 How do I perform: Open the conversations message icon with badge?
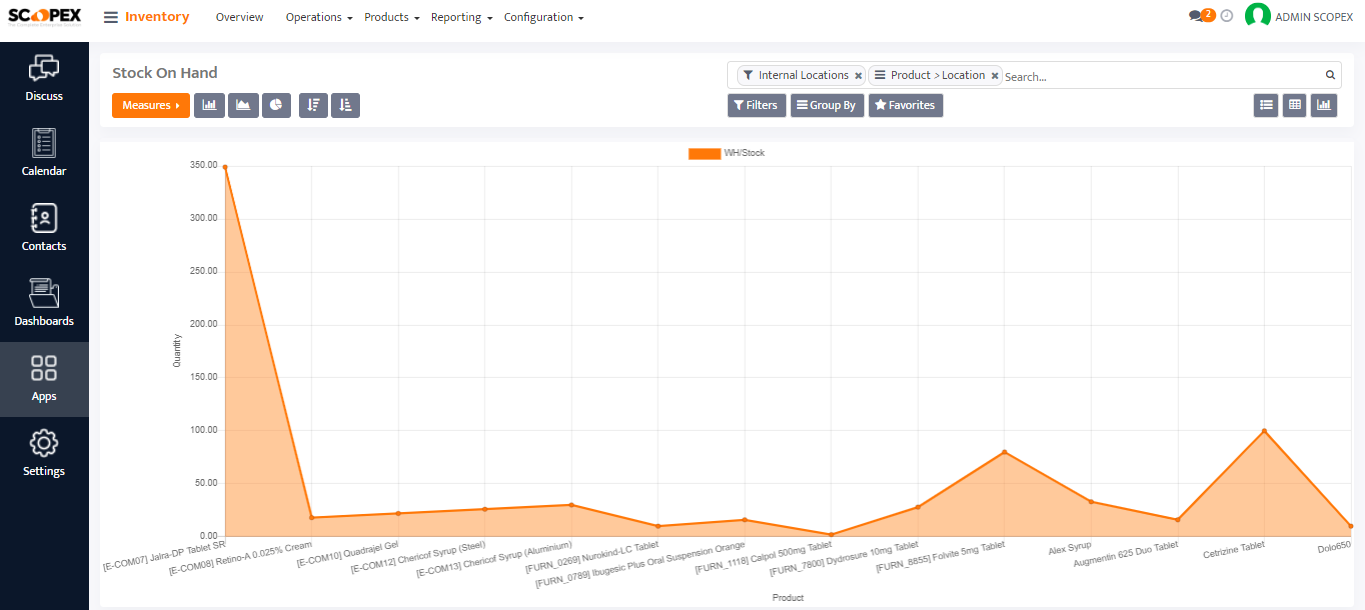click(1201, 16)
